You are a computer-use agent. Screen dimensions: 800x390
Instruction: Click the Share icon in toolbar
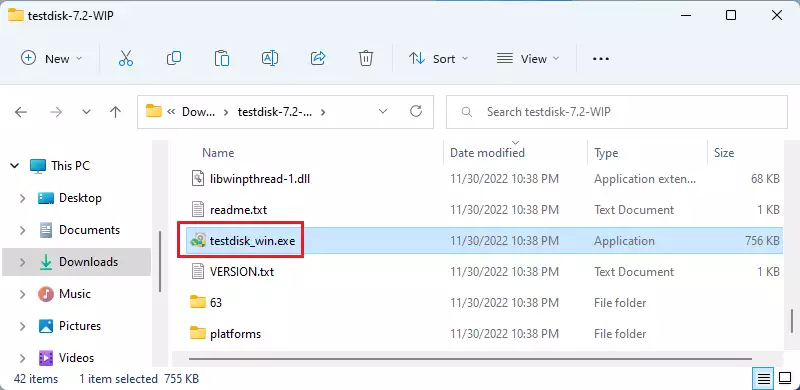tap(318, 58)
